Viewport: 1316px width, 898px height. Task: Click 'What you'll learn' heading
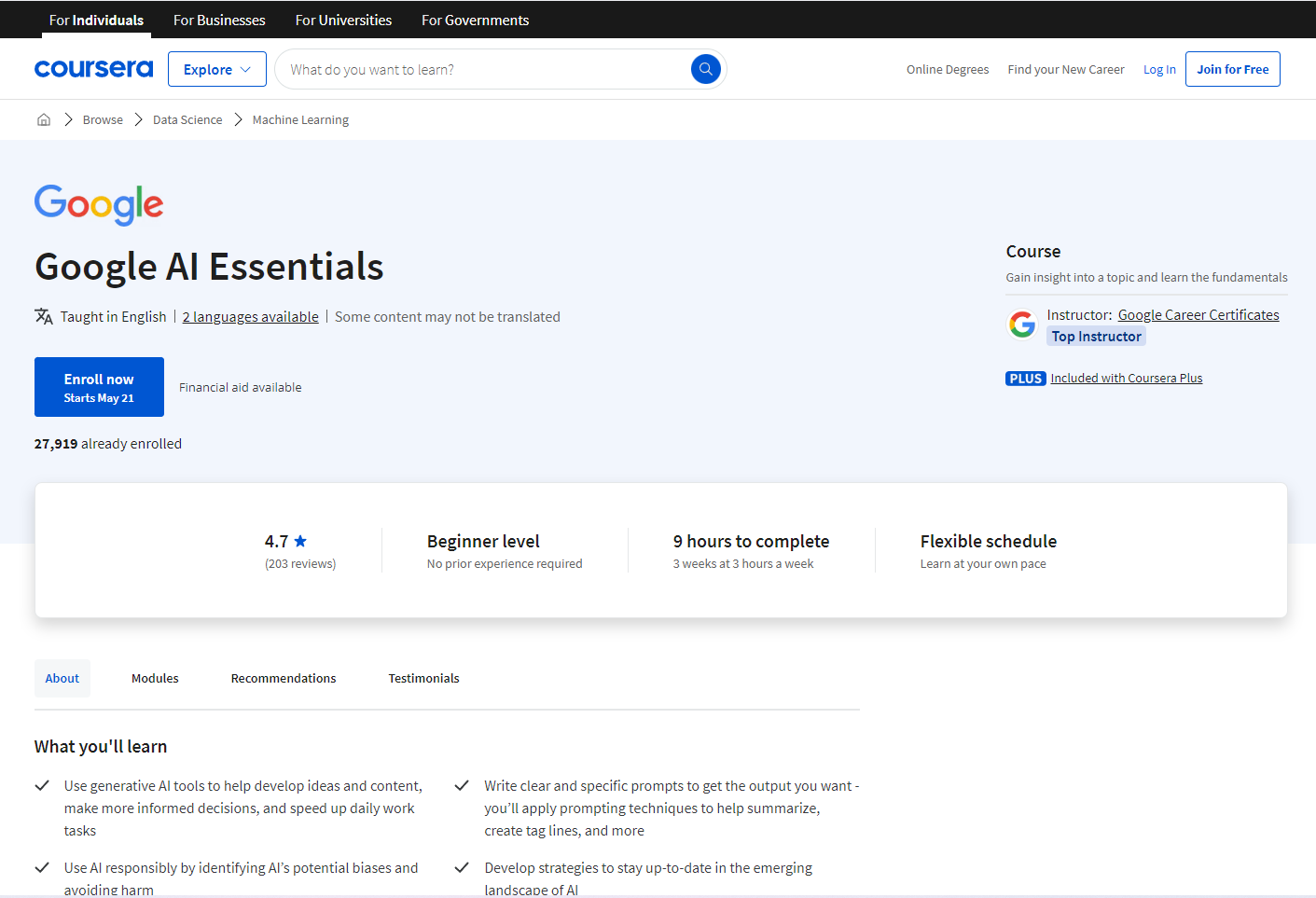coord(101,747)
